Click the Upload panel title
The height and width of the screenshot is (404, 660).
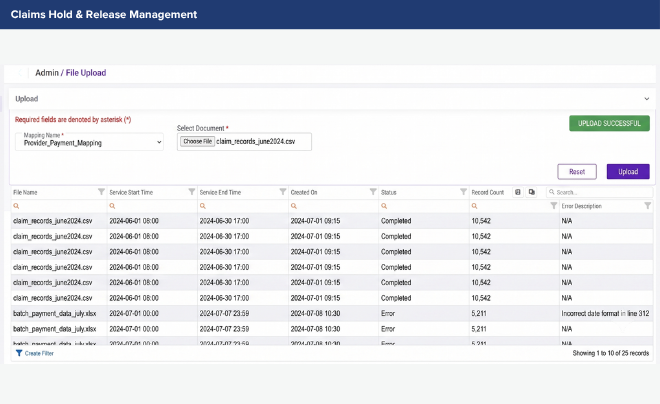(27, 99)
